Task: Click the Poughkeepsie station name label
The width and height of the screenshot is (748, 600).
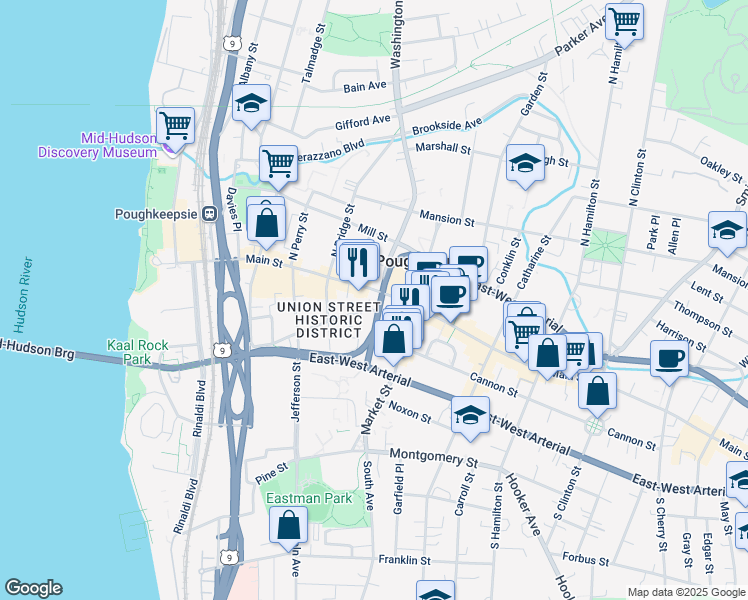Action: point(156,214)
